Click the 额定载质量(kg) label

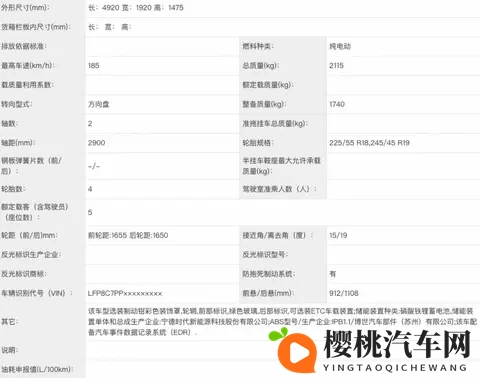[x=268, y=85]
